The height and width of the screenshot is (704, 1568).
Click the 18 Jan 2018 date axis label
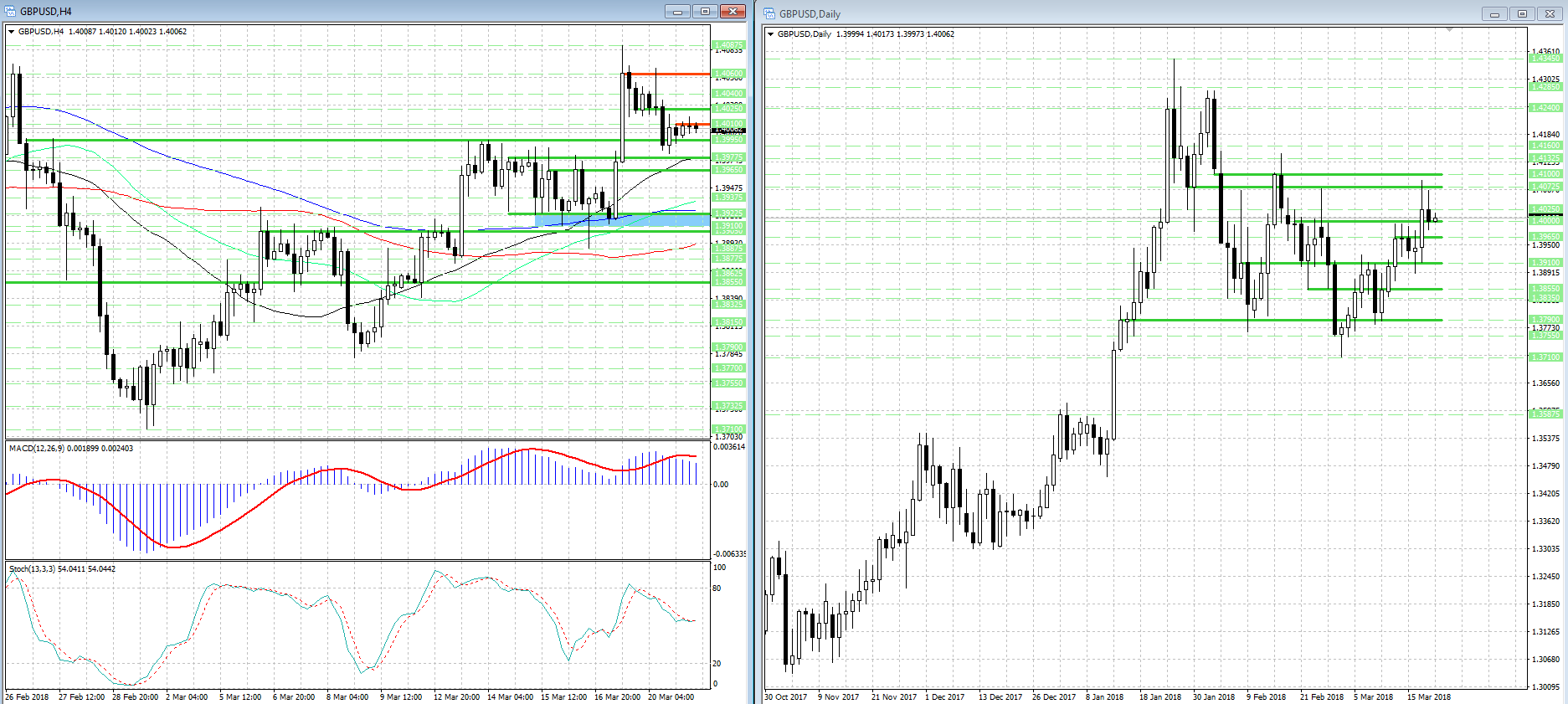click(1159, 696)
